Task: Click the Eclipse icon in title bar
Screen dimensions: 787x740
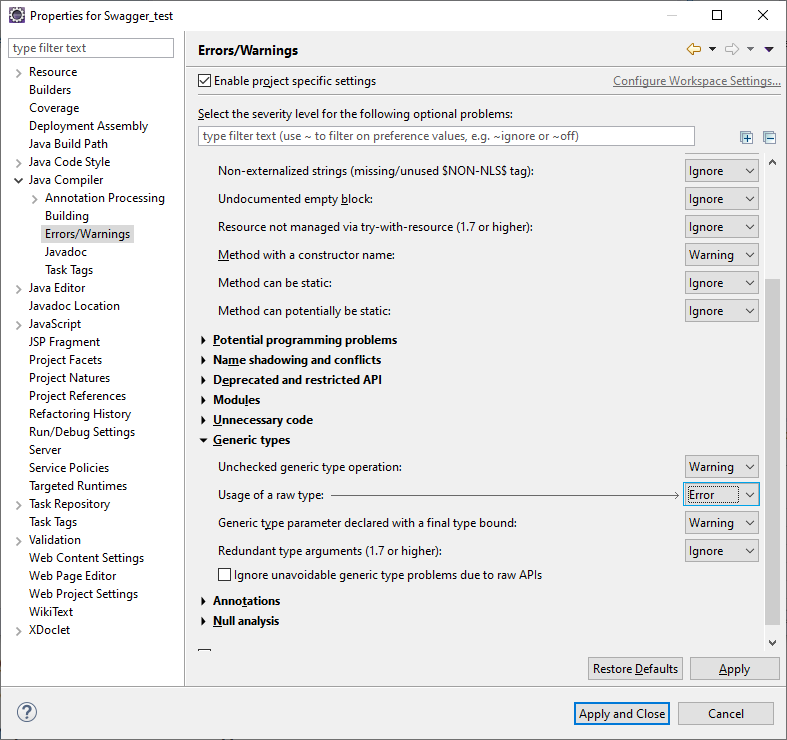Action: point(16,16)
